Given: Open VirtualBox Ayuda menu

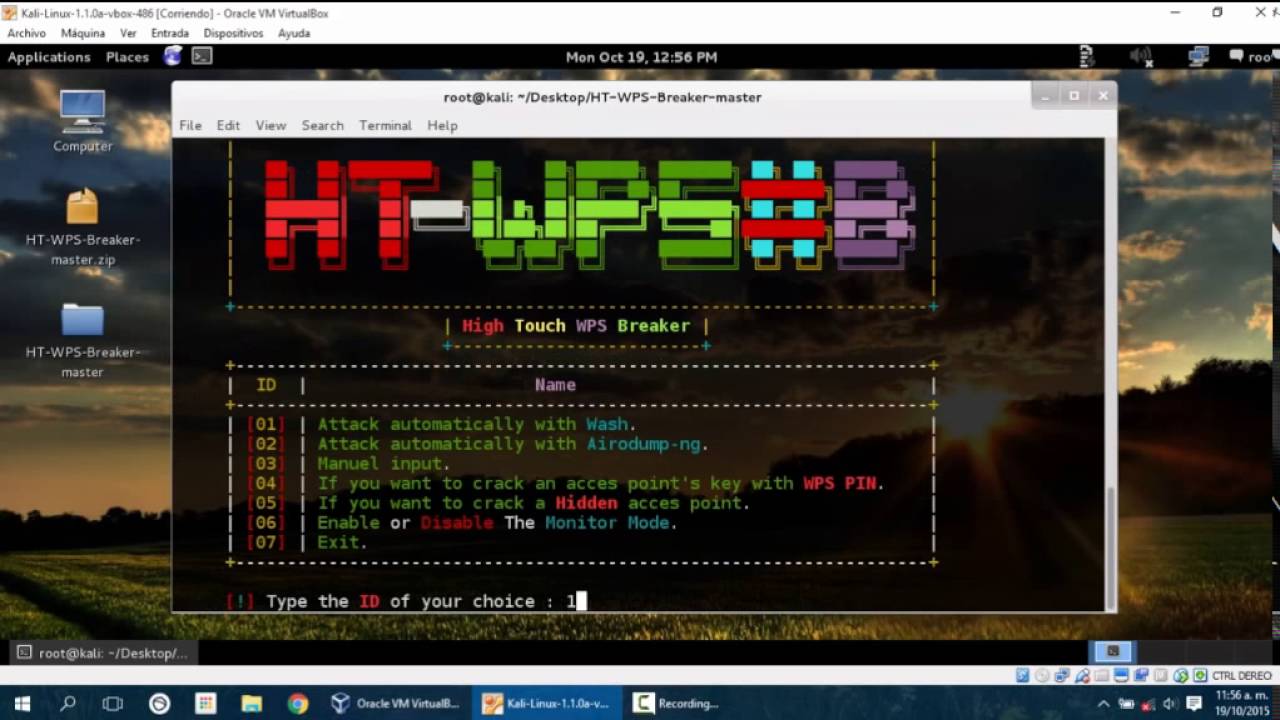Looking at the screenshot, I should [x=294, y=33].
